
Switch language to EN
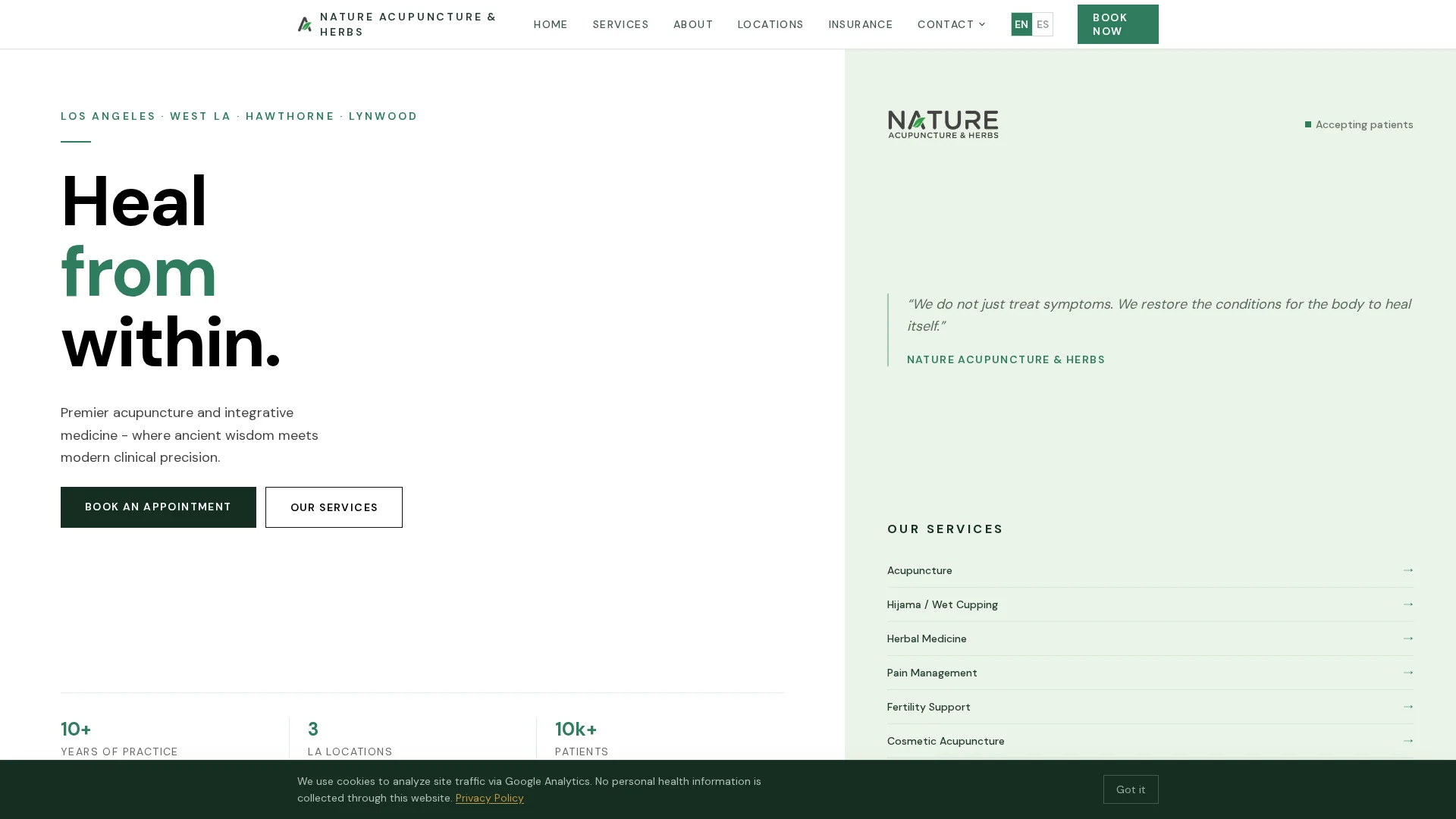pyautogui.click(x=1021, y=24)
